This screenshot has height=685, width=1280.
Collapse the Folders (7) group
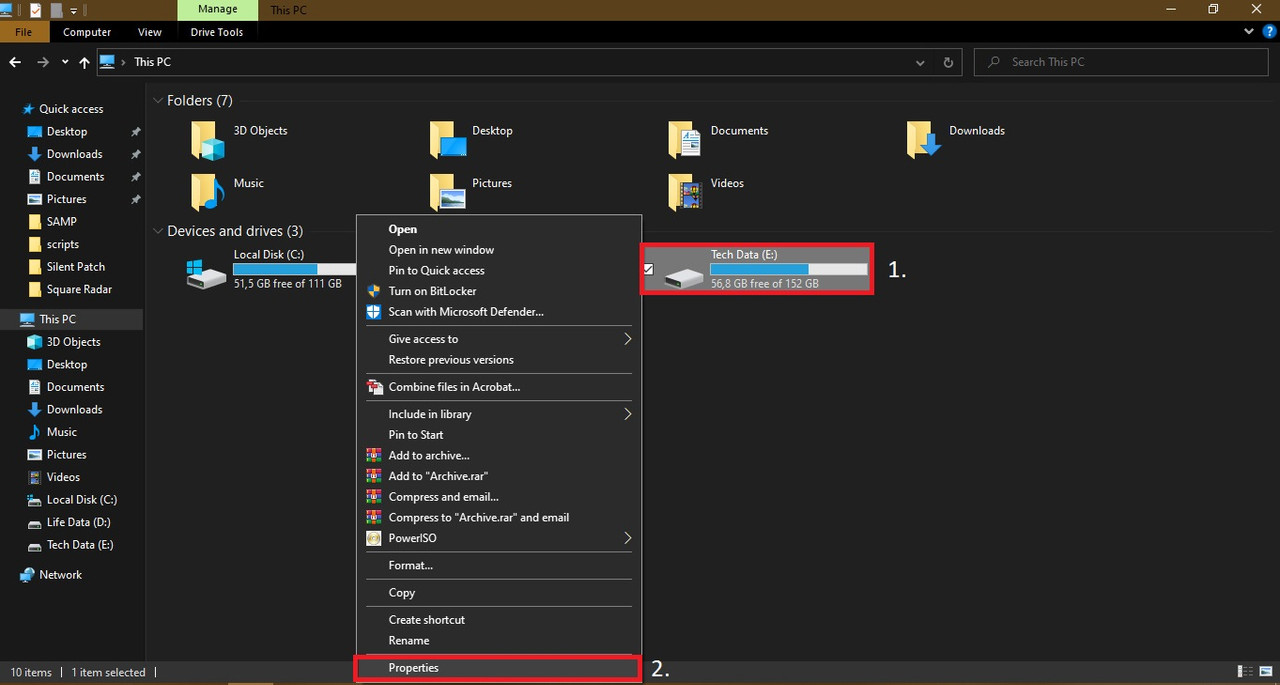158,101
